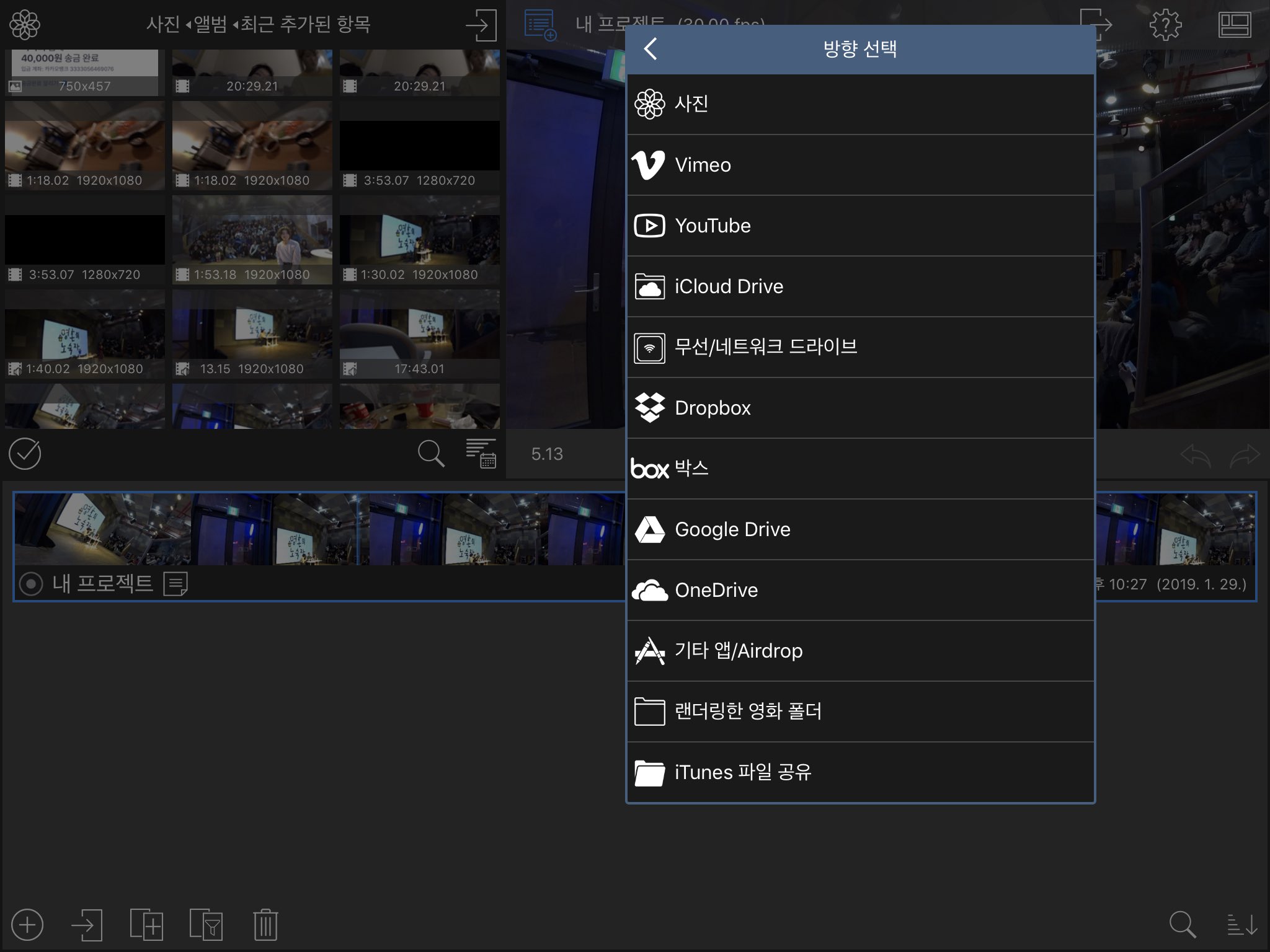Image resolution: width=1270 pixels, height=952 pixels.
Task: Tap 최근 추가된 항목 breadcrumb
Action: [305, 25]
